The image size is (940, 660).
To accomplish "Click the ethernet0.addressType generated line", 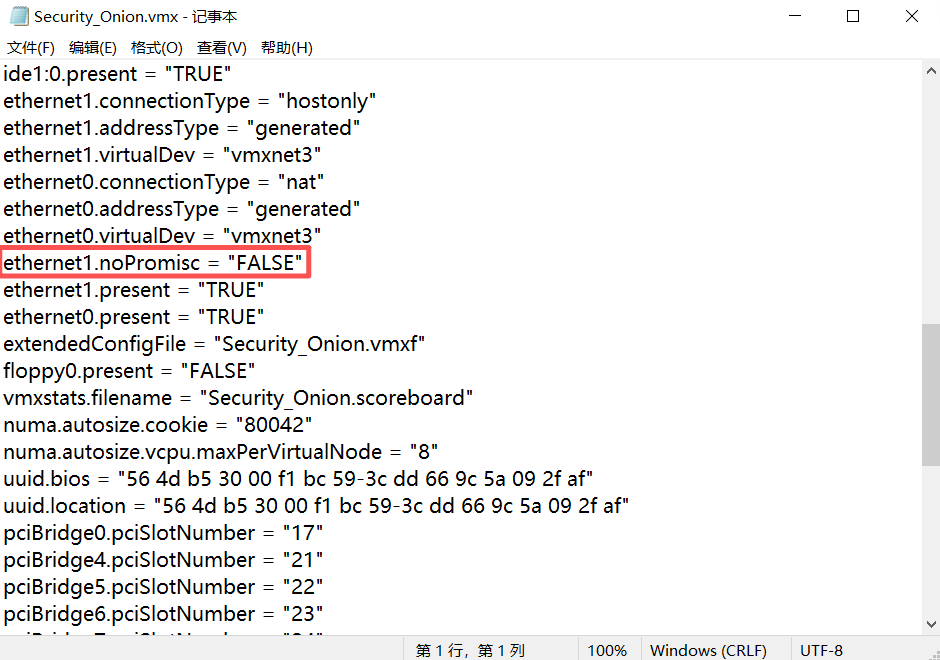I will click(x=182, y=209).
